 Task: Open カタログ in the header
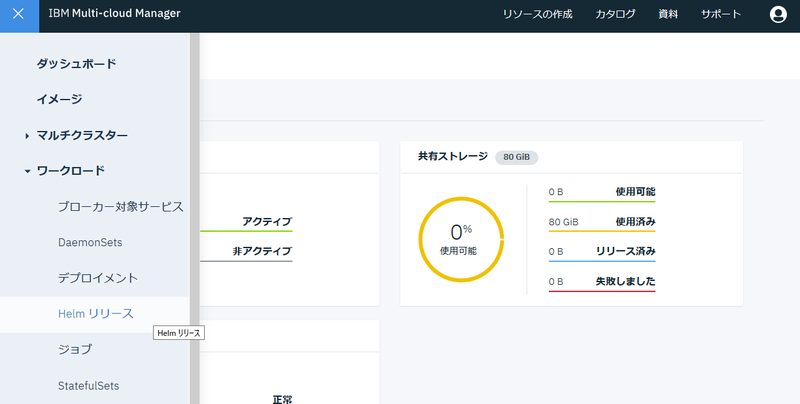coord(615,14)
